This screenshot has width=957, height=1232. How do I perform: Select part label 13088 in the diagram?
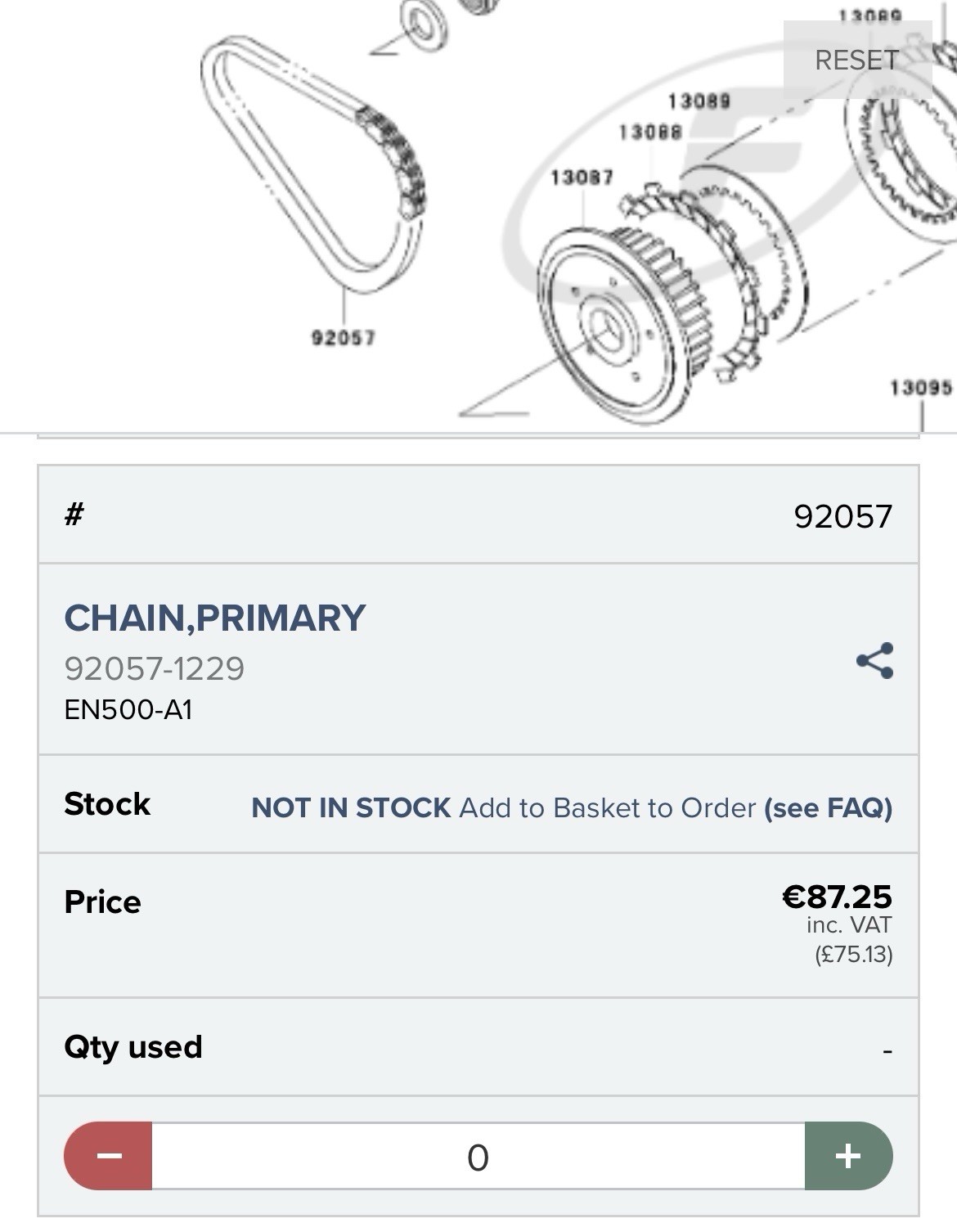pos(650,132)
